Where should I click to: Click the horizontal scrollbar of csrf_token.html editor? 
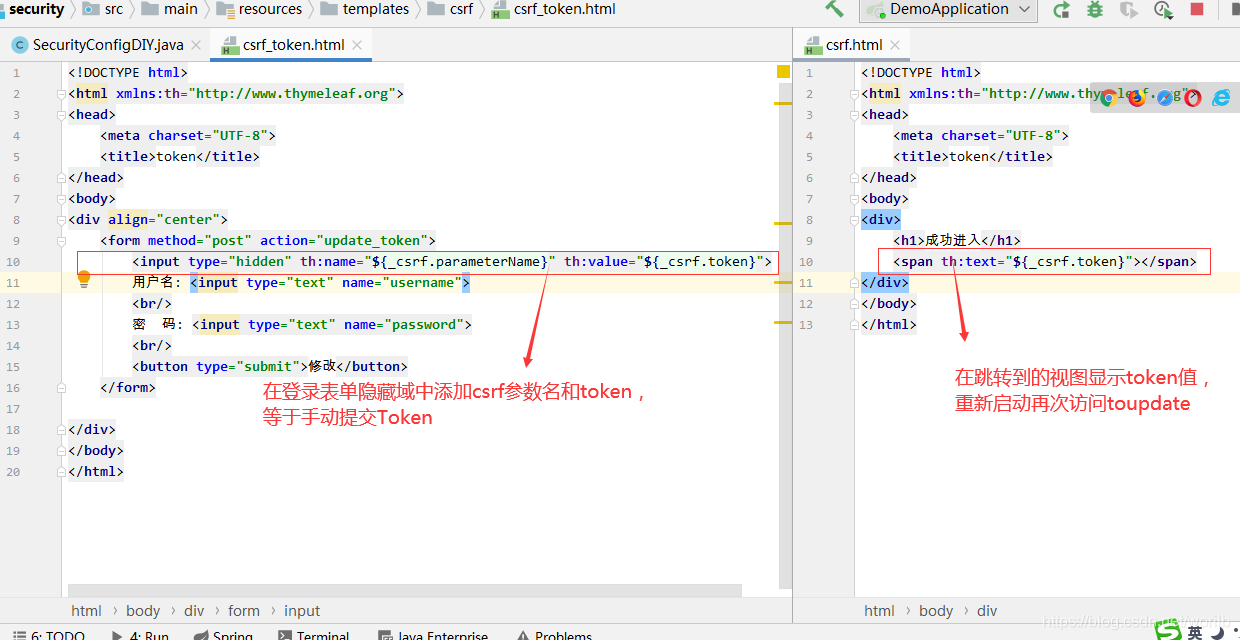(405, 590)
